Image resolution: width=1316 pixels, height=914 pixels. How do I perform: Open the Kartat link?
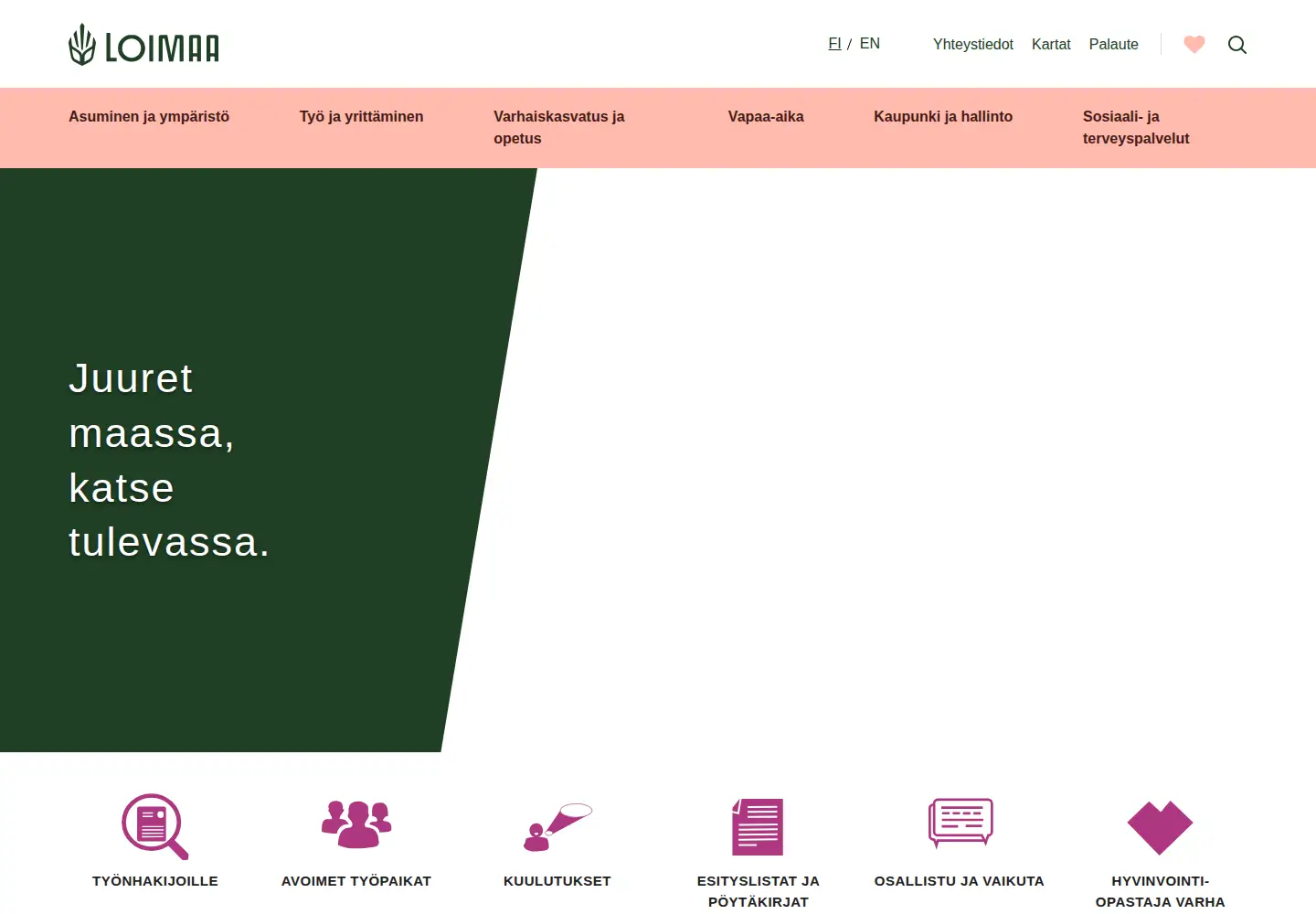point(1051,45)
